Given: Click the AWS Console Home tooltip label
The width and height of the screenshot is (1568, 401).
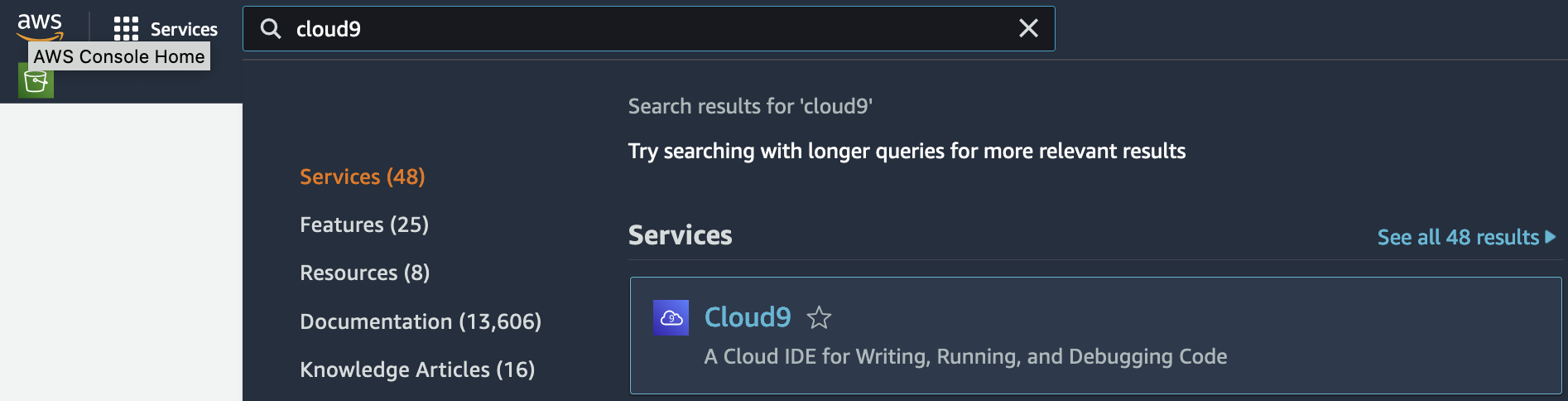Looking at the screenshot, I should tap(119, 56).
